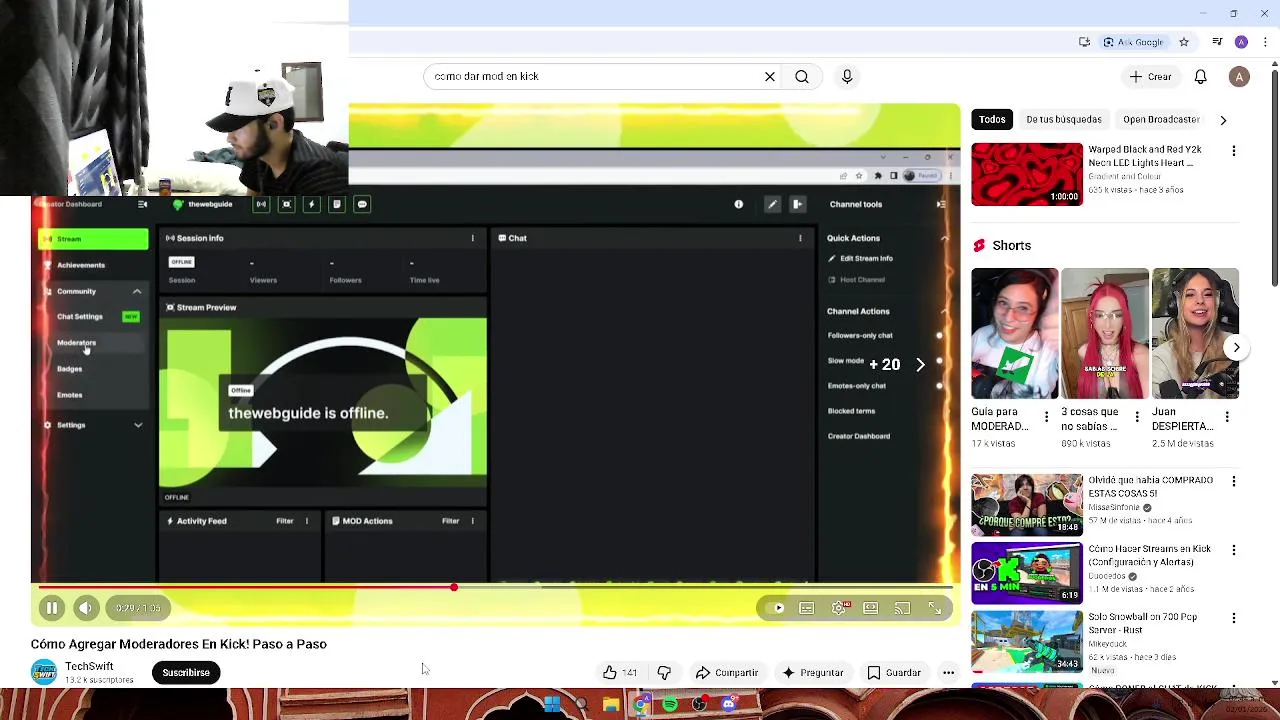Open the TechSwift channel avatar
The height and width of the screenshot is (720, 1280).
pos(44,673)
